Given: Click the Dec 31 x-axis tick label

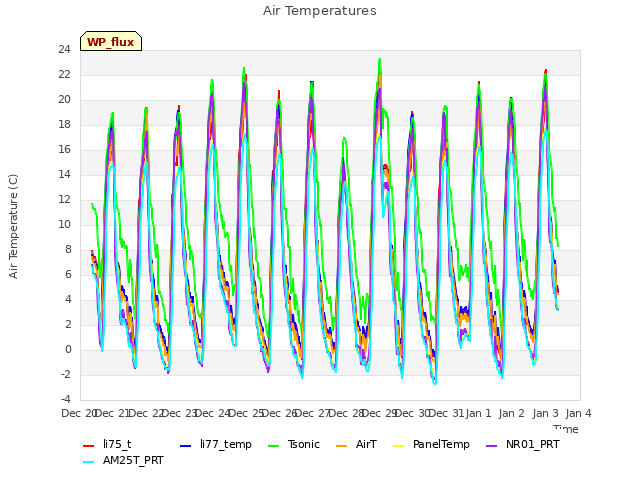Looking at the screenshot, I should (x=447, y=413).
